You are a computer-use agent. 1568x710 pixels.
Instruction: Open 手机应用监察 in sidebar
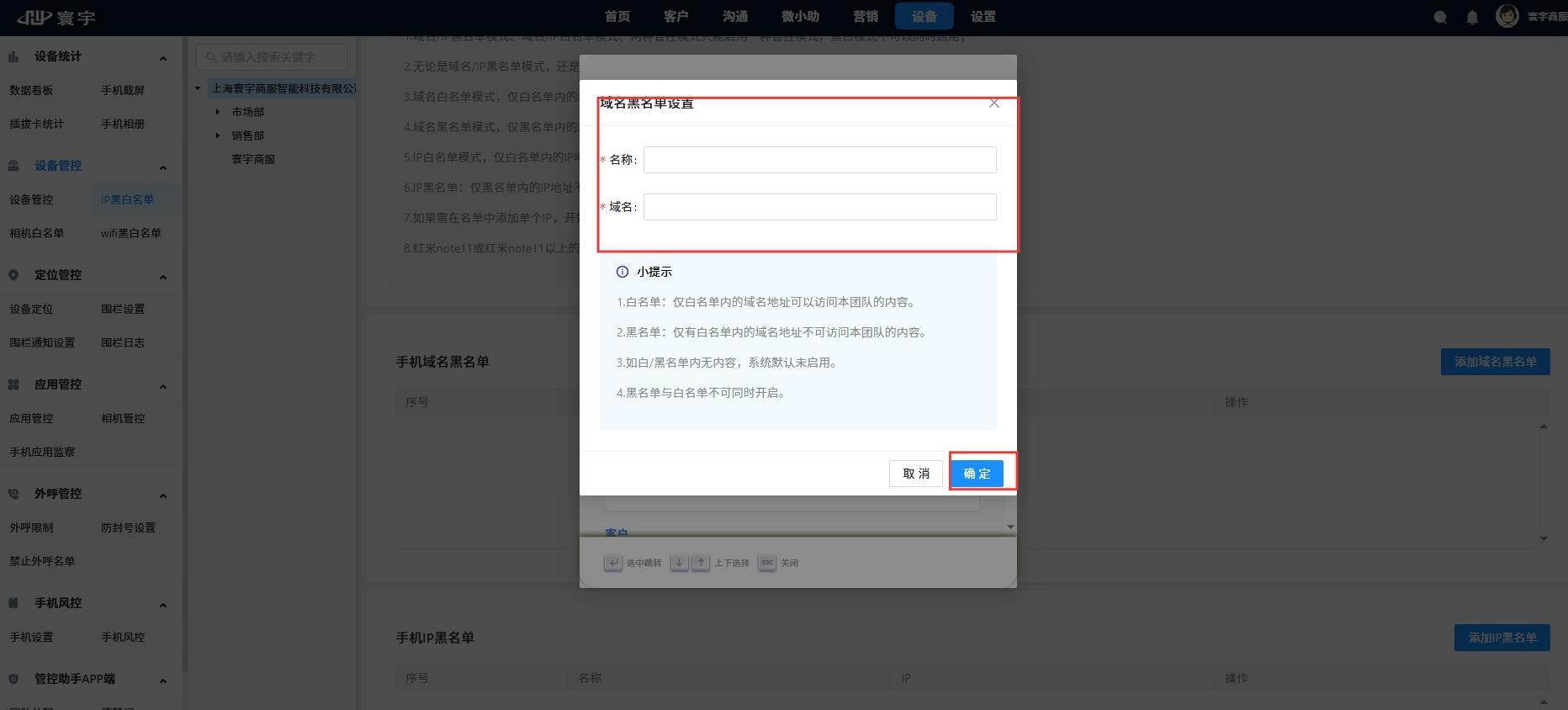point(42,452)
